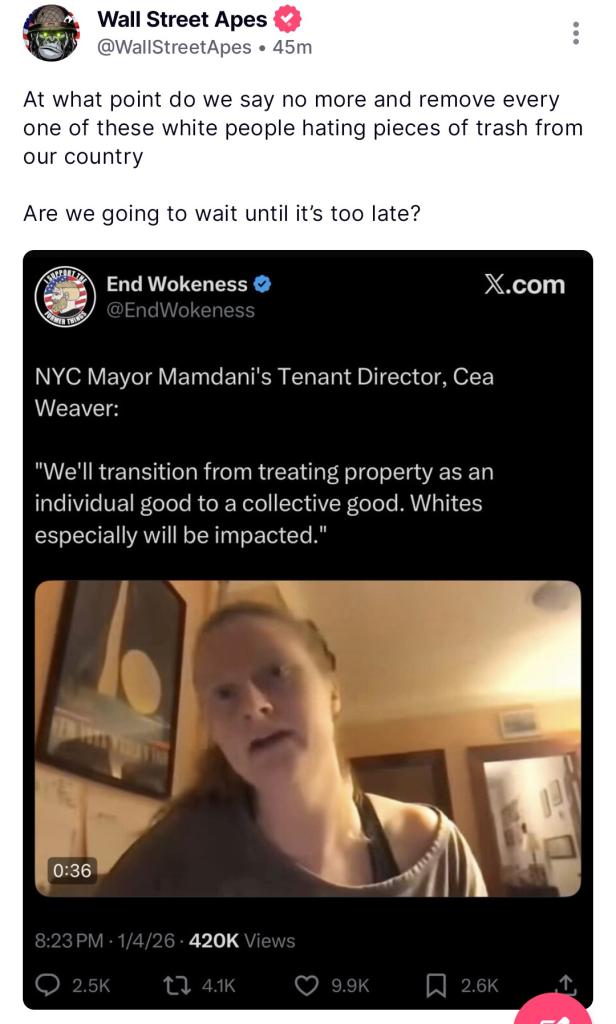Tap the End Wokeness display name
Screen dimensions: 616x1024
[x=176, y=284]
